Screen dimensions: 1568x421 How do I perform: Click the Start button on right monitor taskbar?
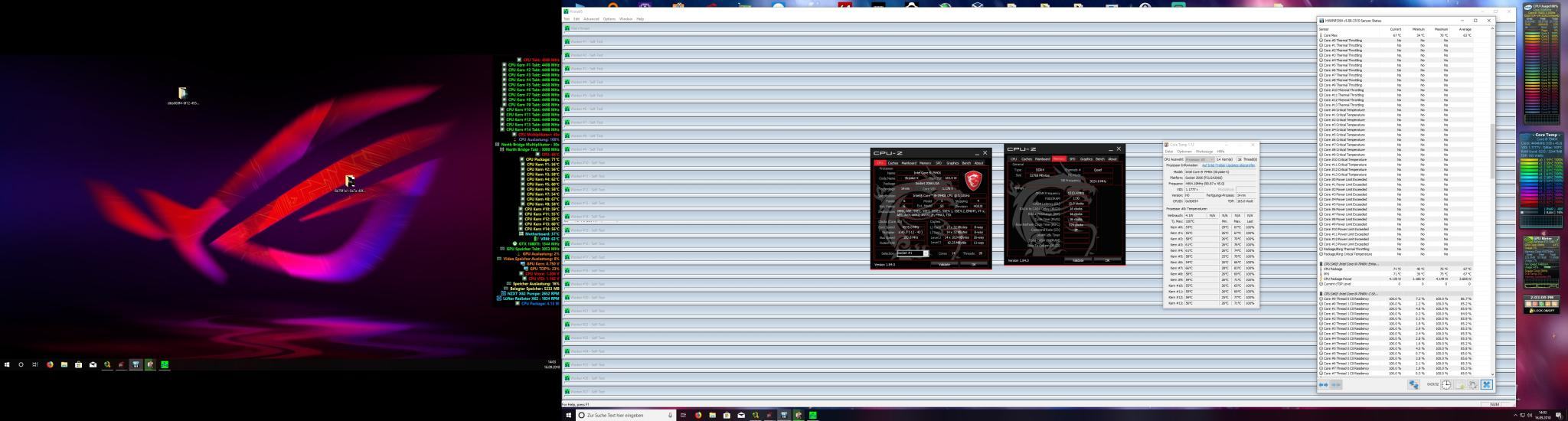[x=568, y=415]
